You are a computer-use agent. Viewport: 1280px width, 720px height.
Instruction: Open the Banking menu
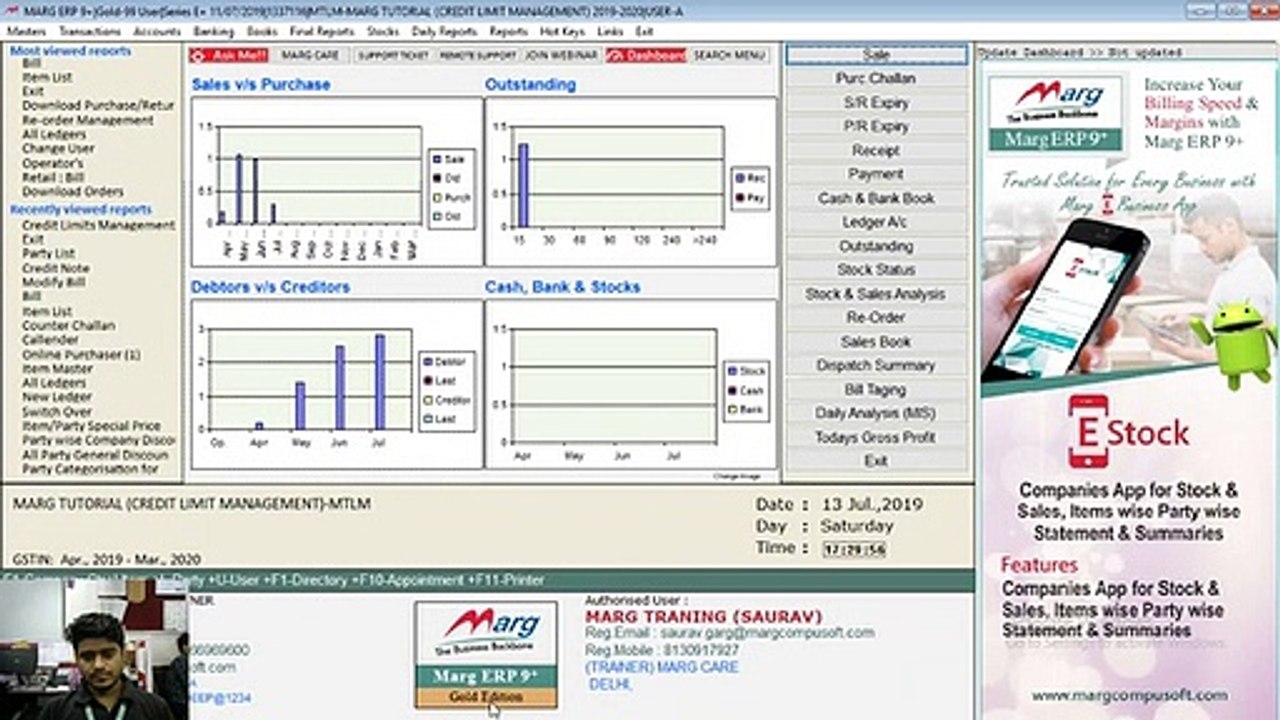213,32
